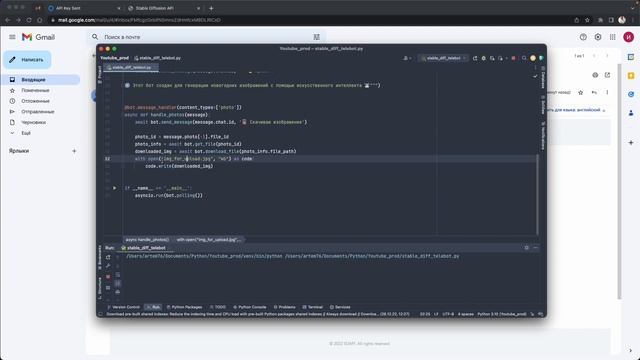Select stable_diff_telebot tab in Run panel
This screenshot has height=360, width=640.
click(x=143, y=248)
